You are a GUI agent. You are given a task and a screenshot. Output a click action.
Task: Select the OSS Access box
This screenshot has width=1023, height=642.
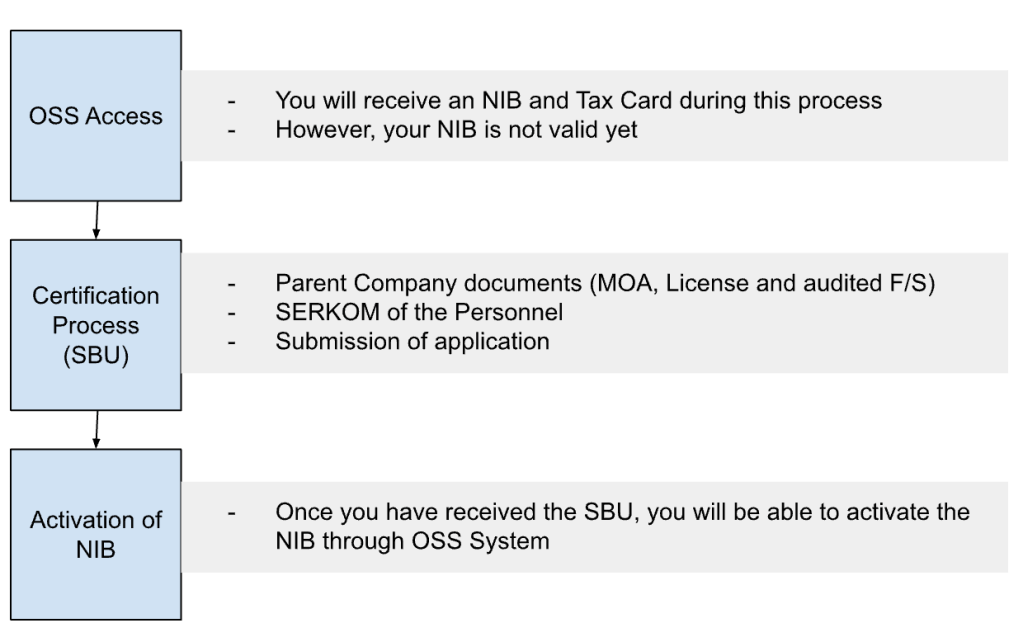pos(96,115)
